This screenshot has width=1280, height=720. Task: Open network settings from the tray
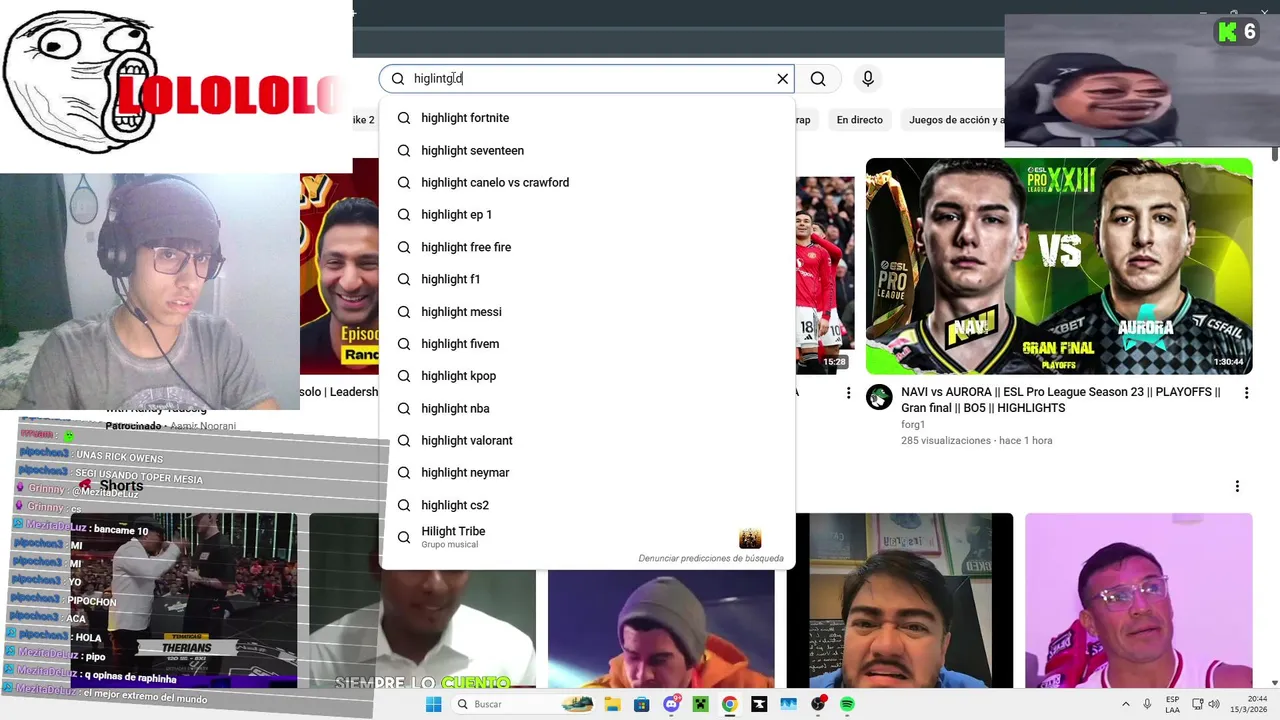point(1197,704)
